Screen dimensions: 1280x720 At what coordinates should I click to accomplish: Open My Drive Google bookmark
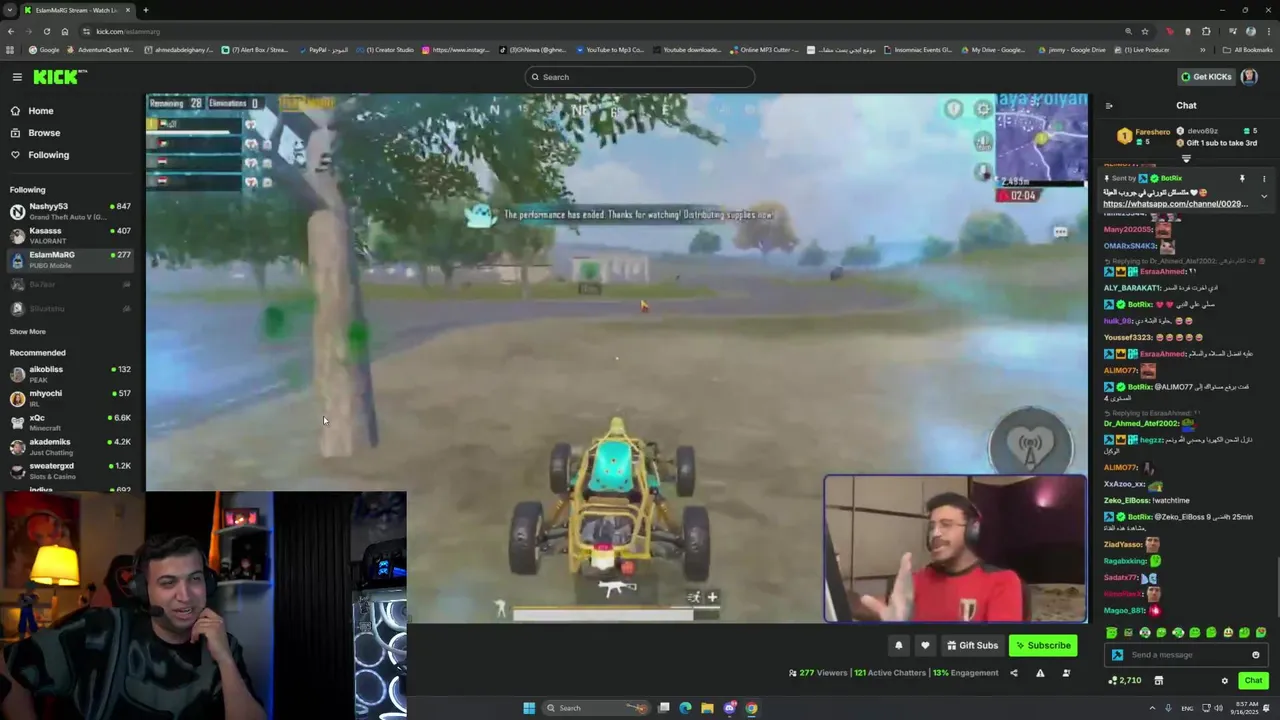pos(992,50)
